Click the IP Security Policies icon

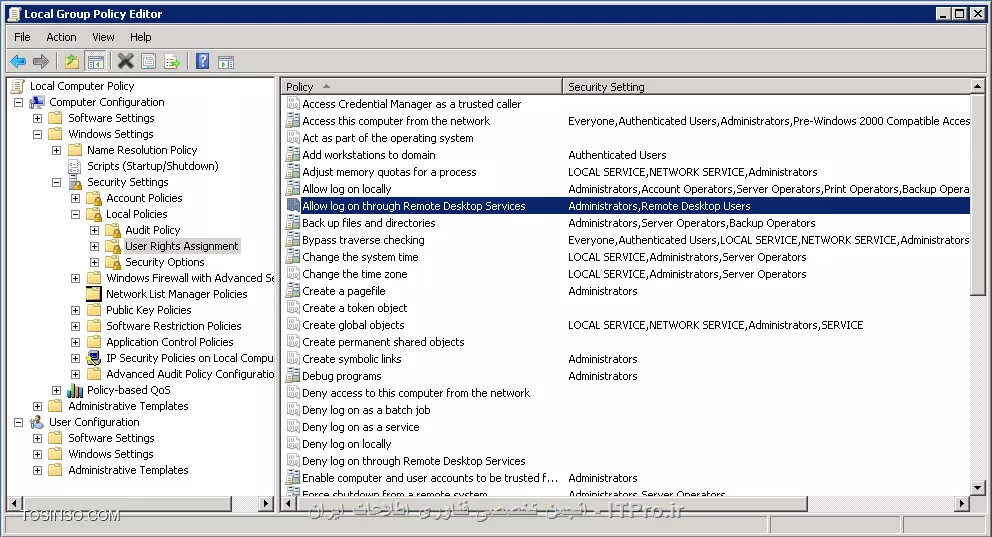click(x=94, y=358)
